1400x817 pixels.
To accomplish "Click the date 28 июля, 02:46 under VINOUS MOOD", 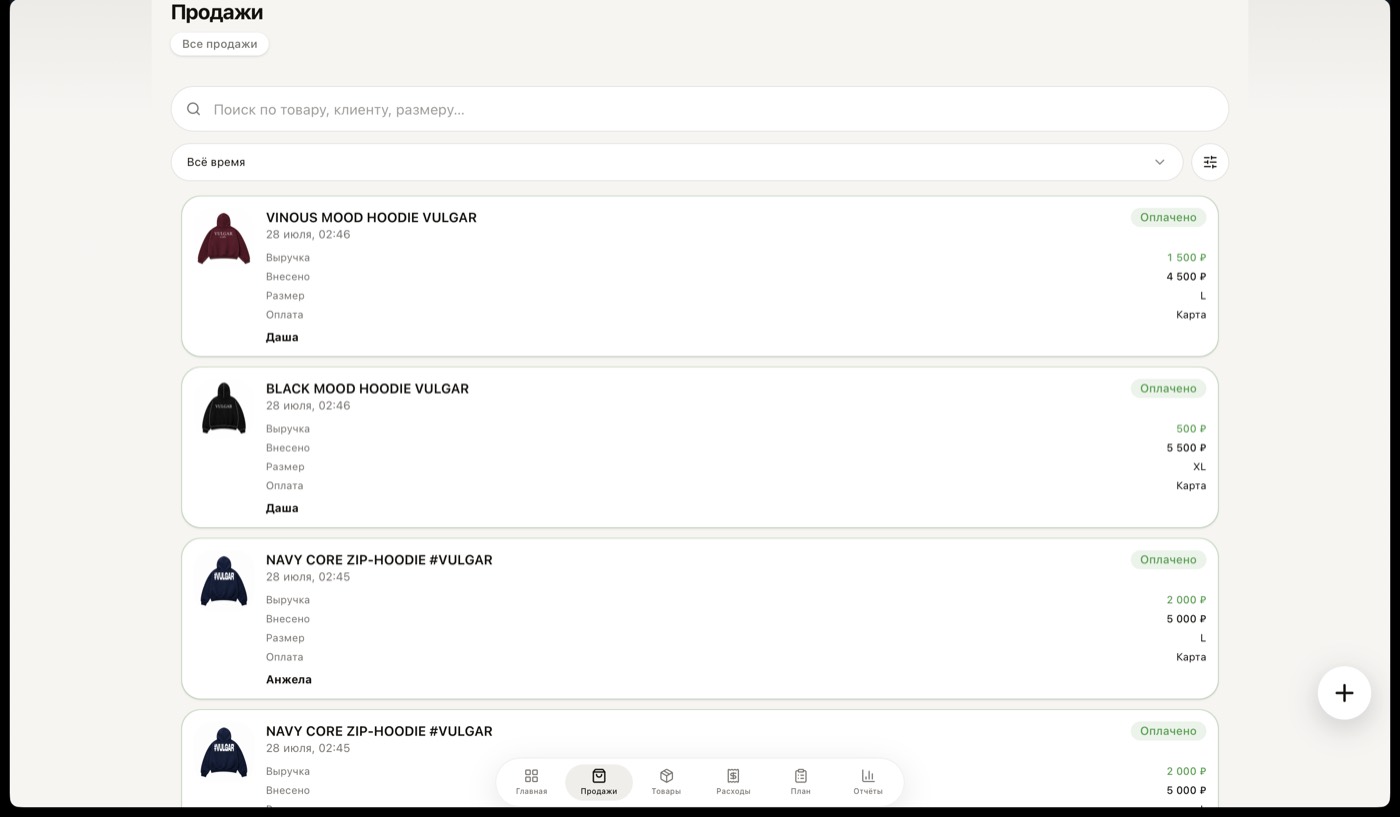I will 308,235.
